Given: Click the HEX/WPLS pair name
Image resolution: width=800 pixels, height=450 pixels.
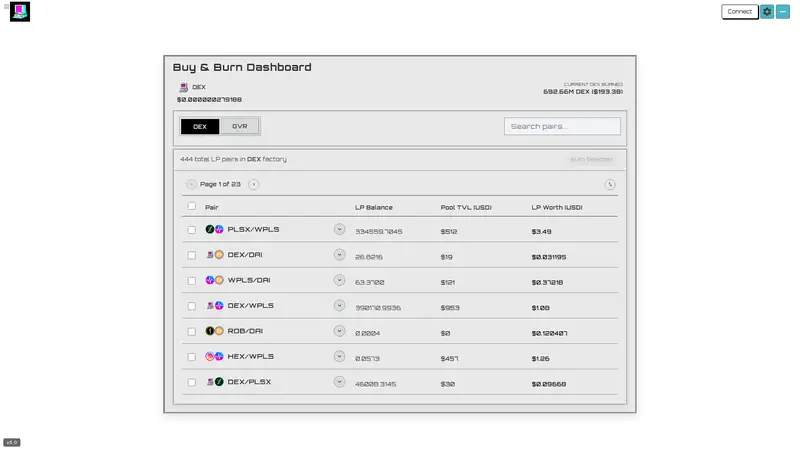Looking at the screenshot, I should click(x=251, y=357).
